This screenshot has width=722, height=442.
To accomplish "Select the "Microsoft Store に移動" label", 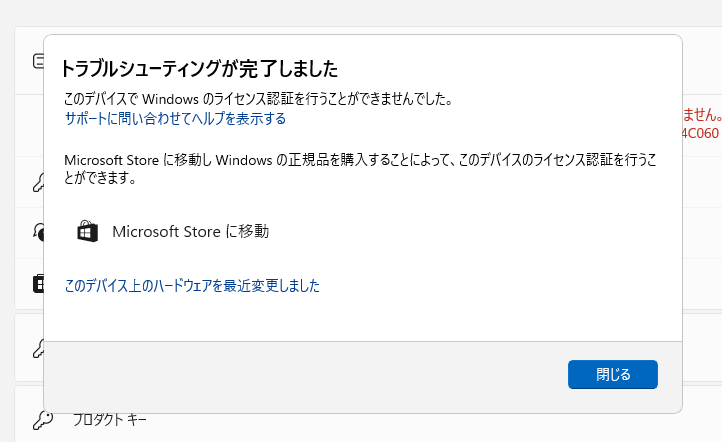I will tap(190, 232).
